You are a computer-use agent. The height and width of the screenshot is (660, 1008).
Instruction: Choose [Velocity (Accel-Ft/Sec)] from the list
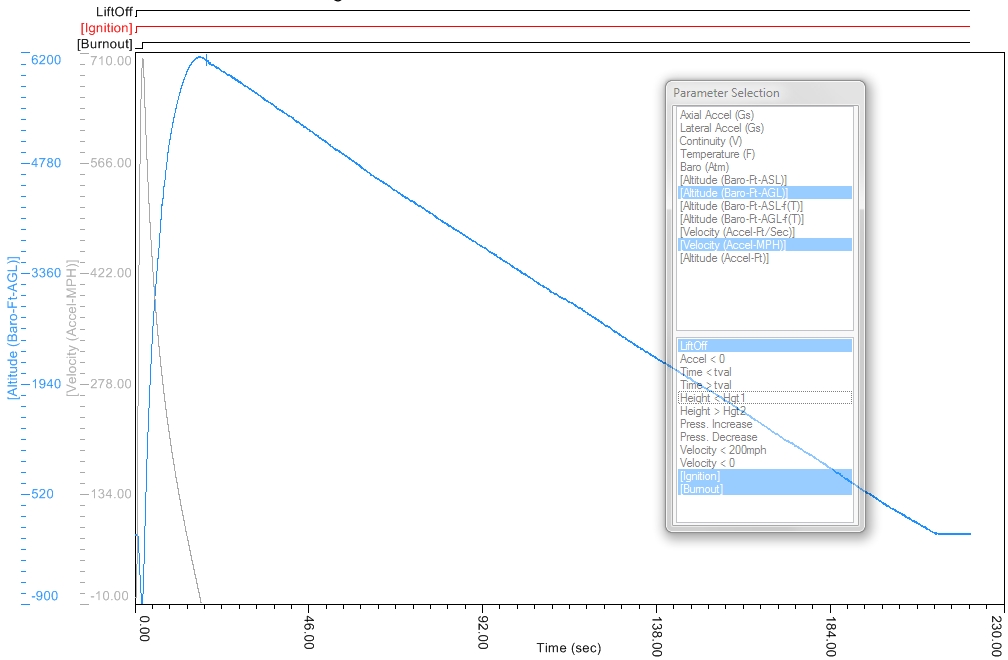pyautogui.click(x=764, y=232)
